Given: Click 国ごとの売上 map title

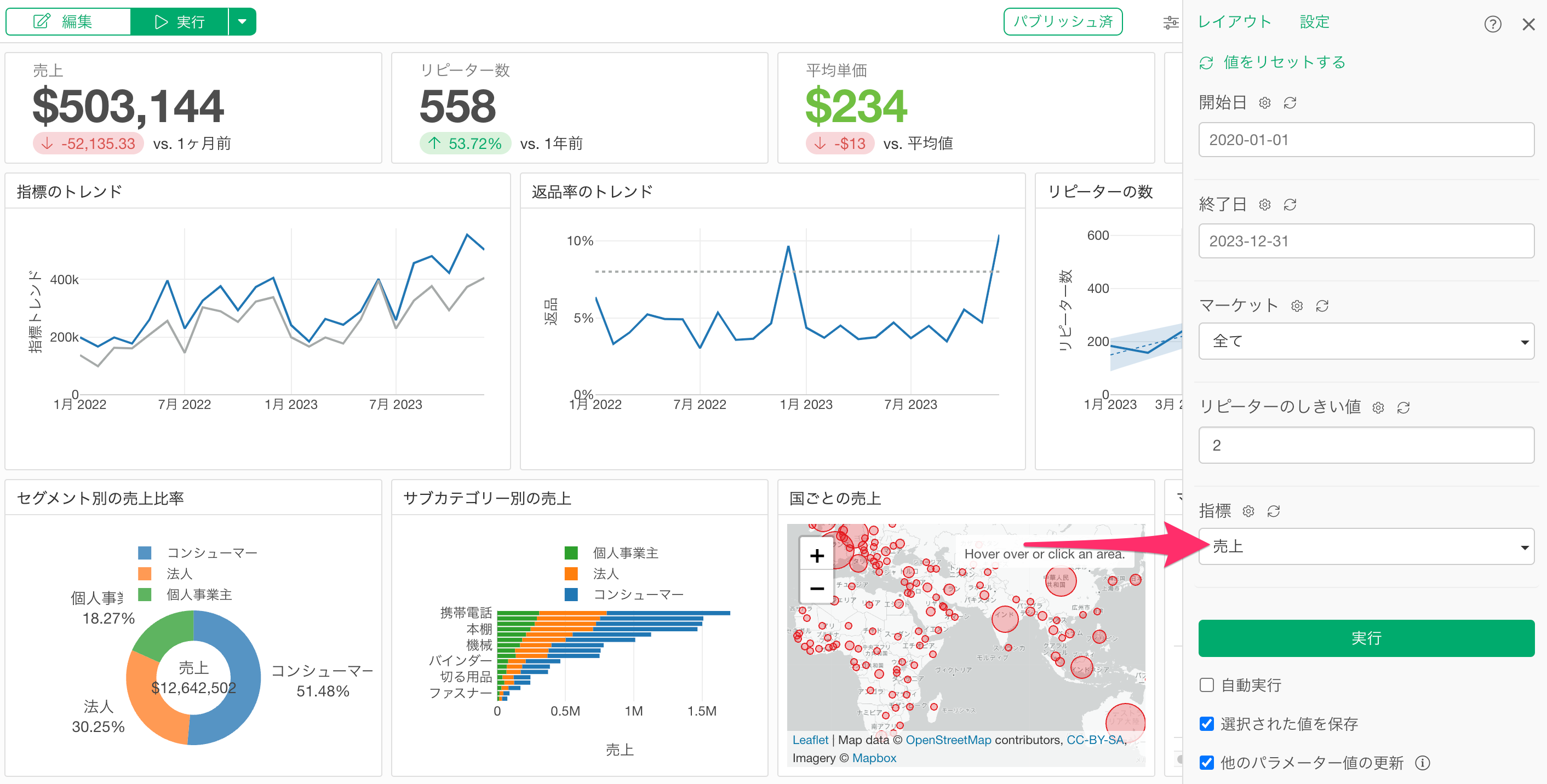Looking at the screenshot, I should coord(835,498).
